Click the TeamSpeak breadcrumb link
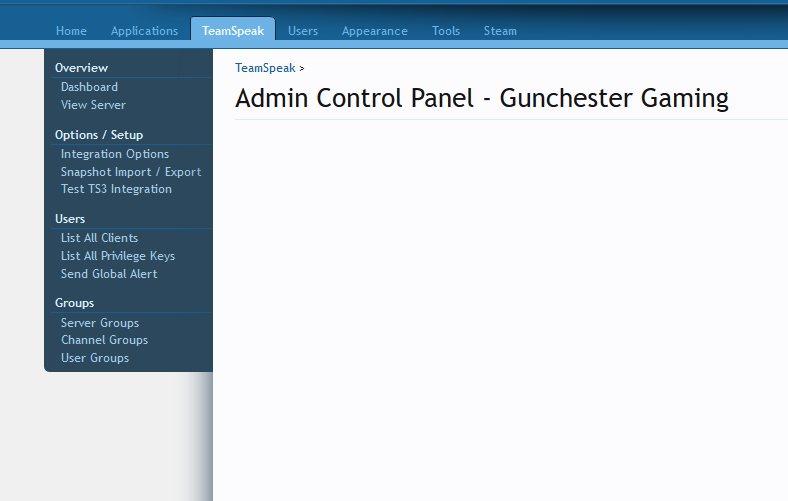The image size is (788, 501). pyautogui.click(x=265, y=68)
